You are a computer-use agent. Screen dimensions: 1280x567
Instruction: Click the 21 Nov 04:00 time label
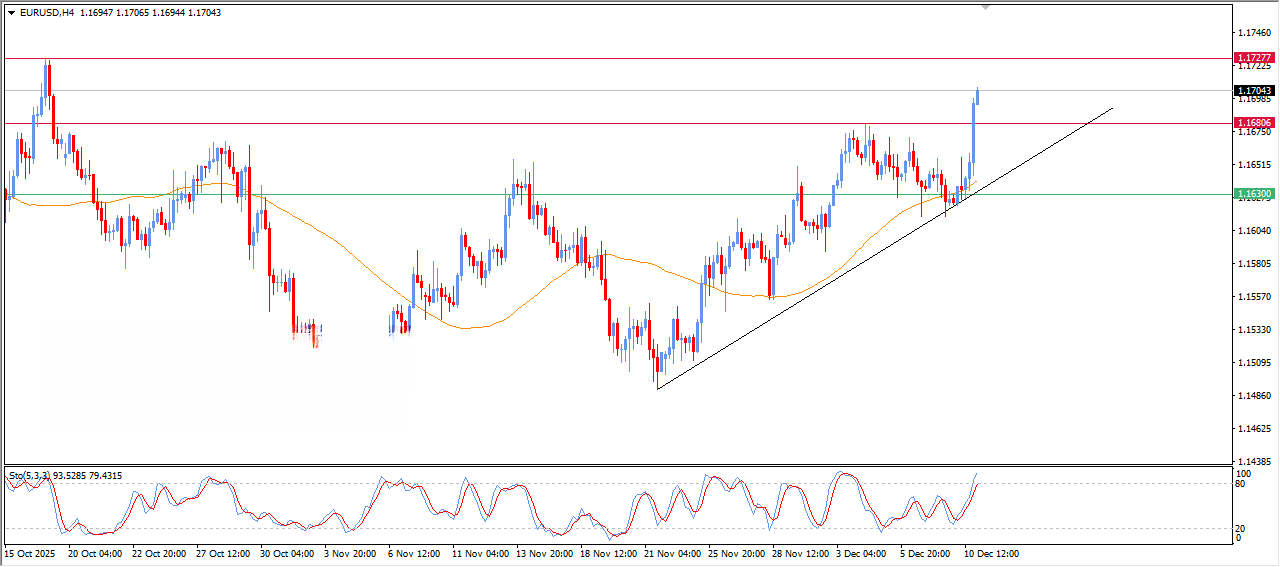click(672, 552)
